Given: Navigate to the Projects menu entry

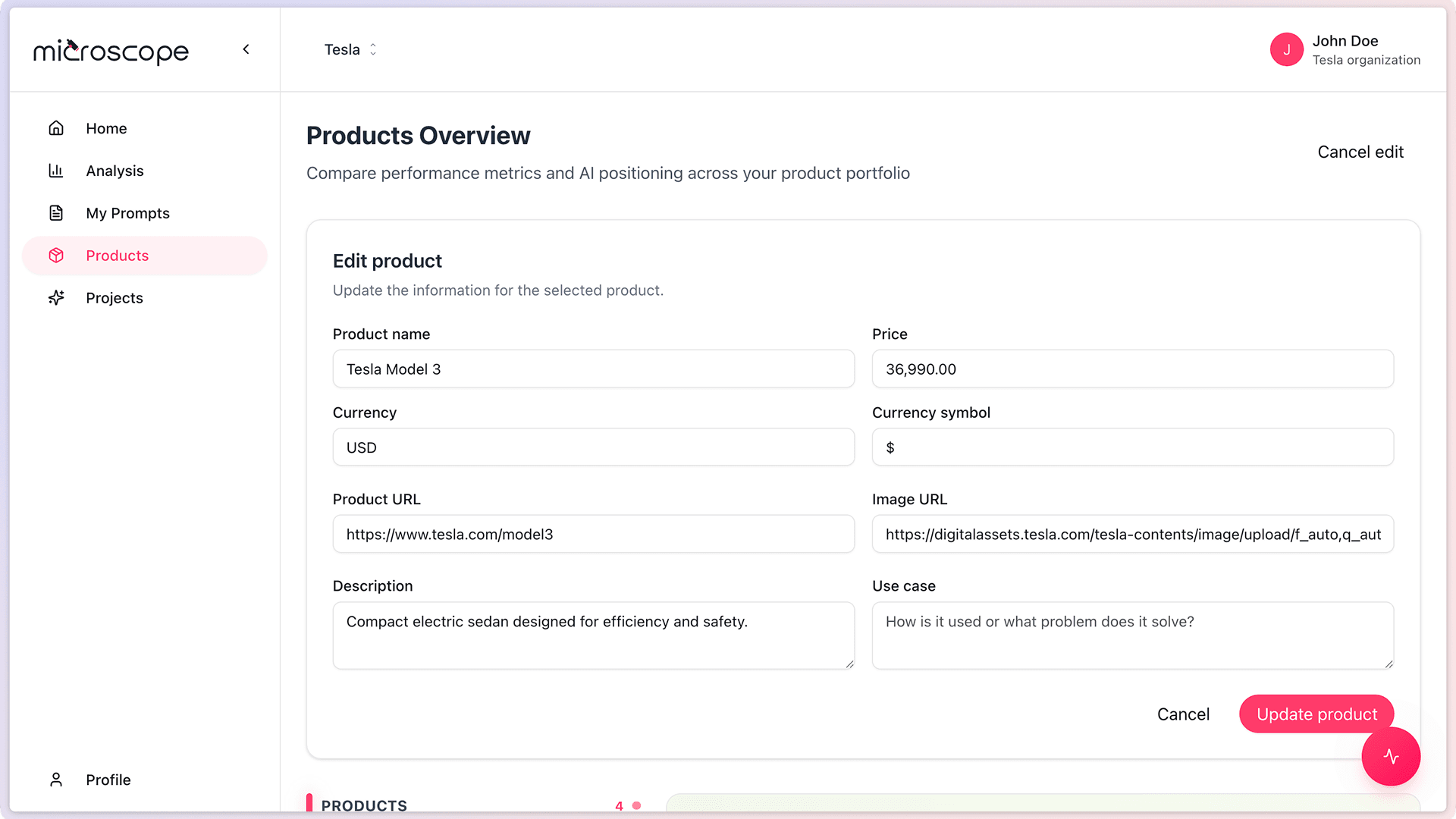Looking at the screenshot, I should tap(114, 297).
